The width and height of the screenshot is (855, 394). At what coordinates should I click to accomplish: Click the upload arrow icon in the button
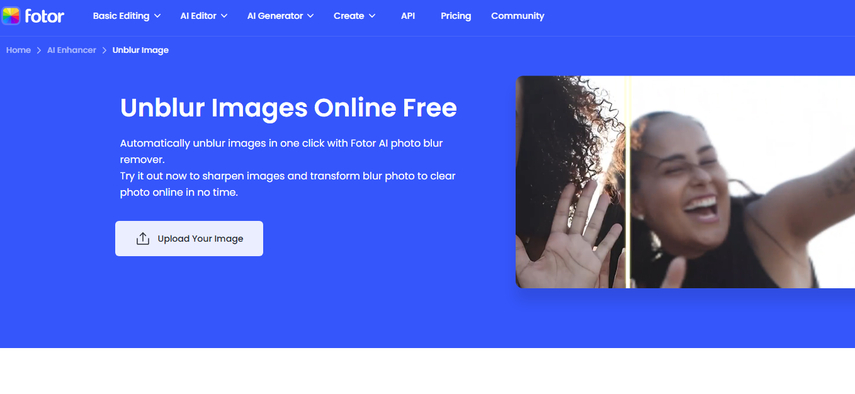tap(143, 239)
